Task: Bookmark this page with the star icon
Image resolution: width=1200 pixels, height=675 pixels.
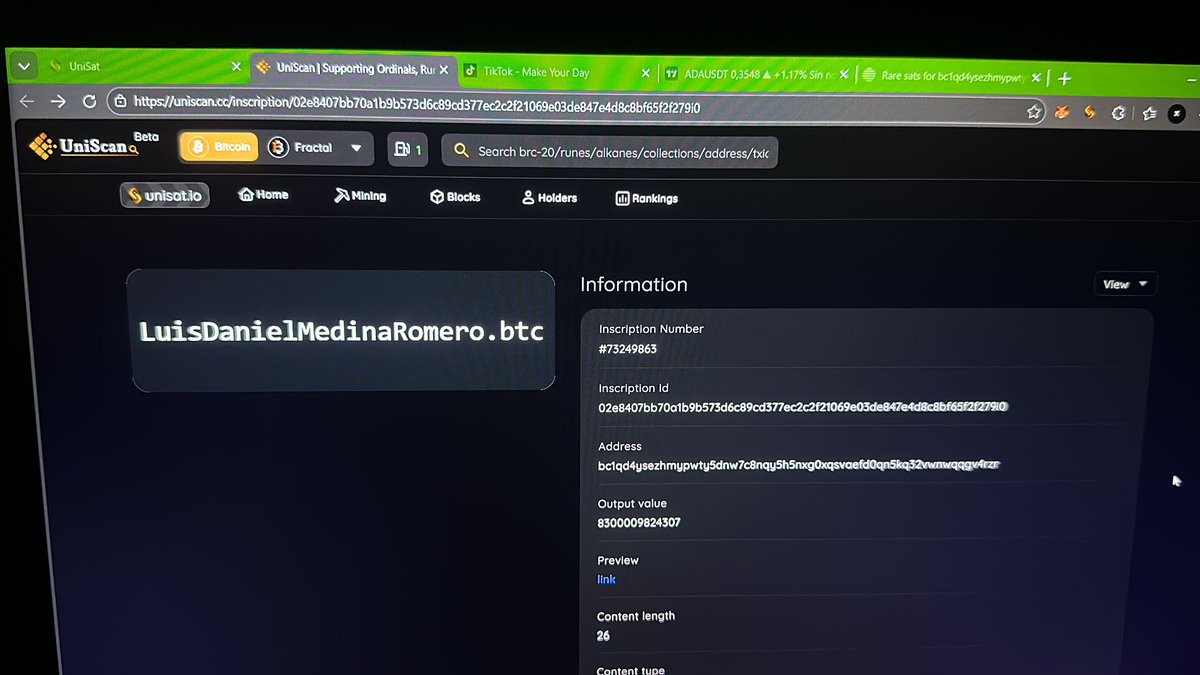Action: click(1035, 112)
